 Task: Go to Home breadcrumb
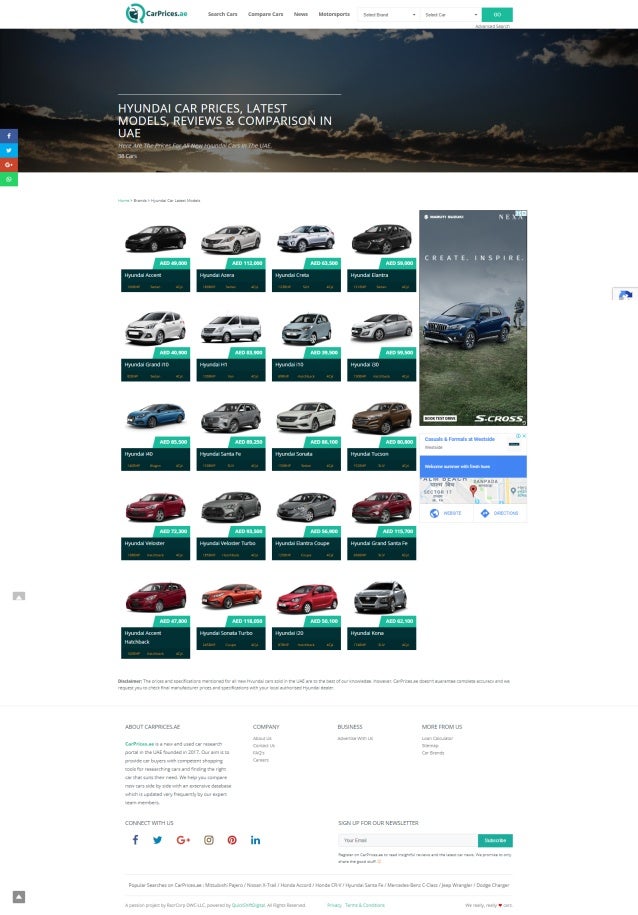pyautogui.click(x=123, y=200)
